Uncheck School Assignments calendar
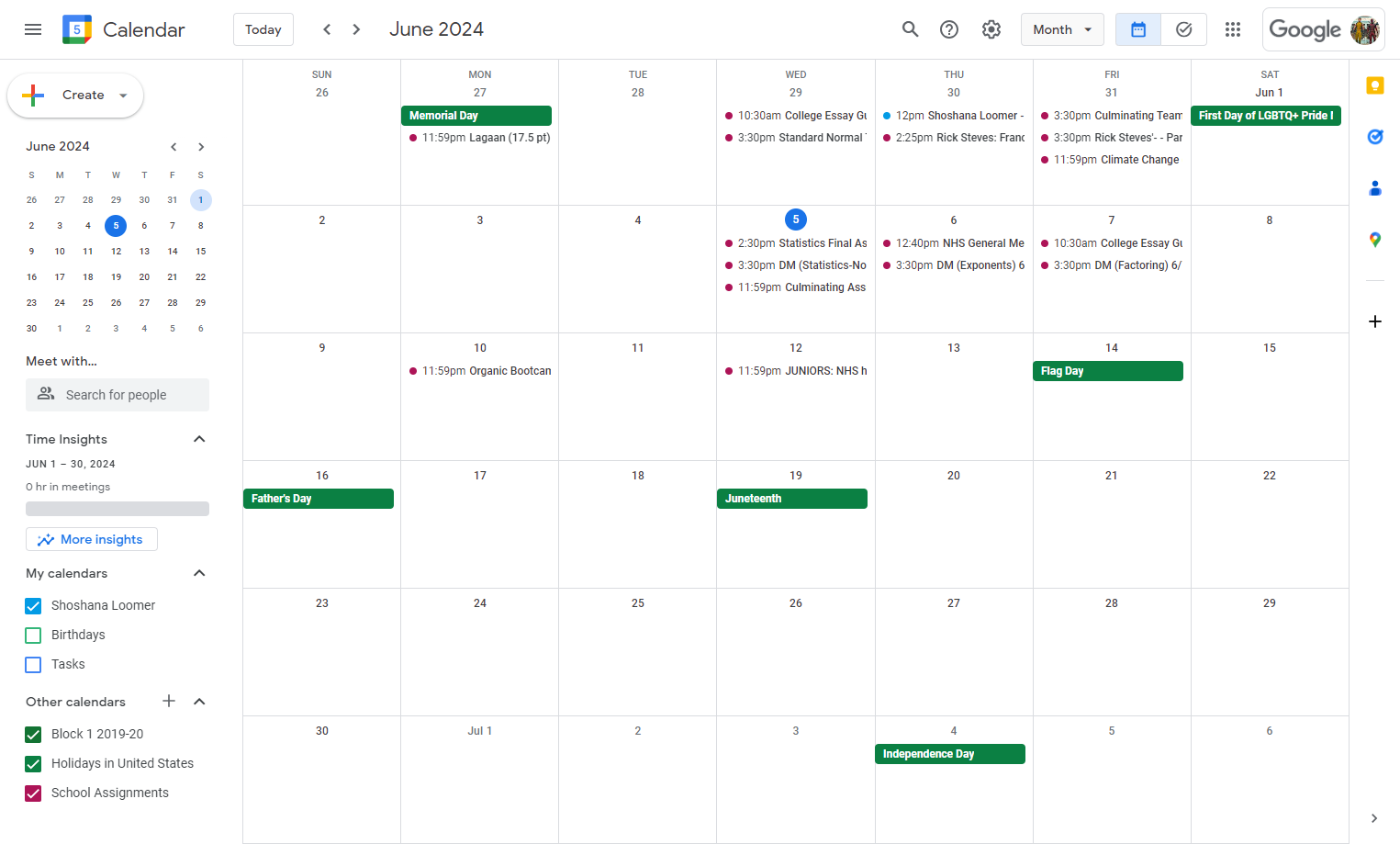The height and width of the screenshot is (844, 1400). [33, 793]
